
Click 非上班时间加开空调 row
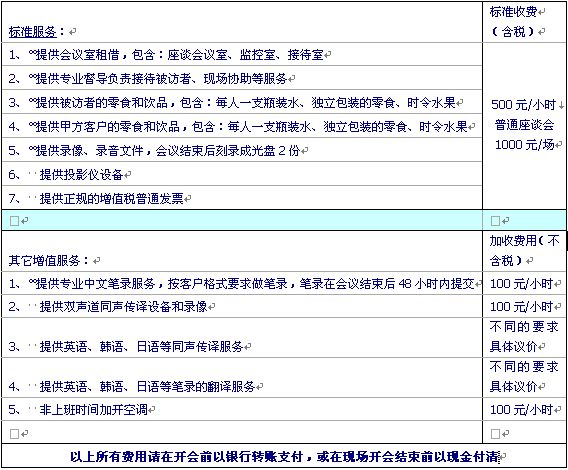coord(242,409)
